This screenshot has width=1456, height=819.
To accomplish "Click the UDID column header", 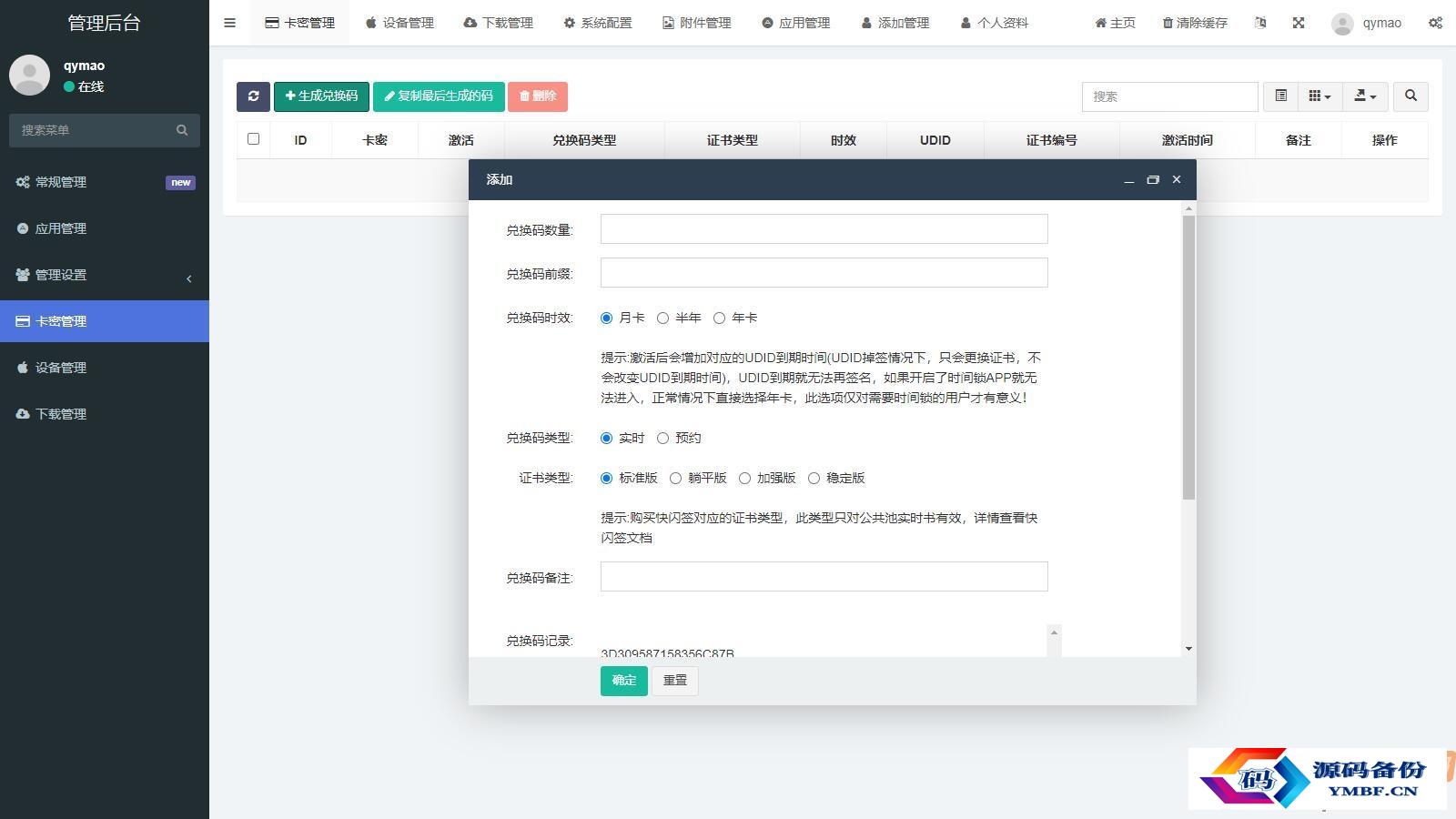I will click(935, 140).
